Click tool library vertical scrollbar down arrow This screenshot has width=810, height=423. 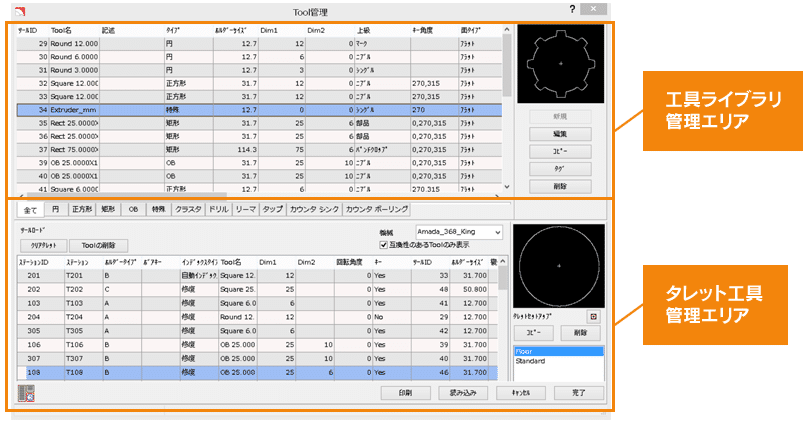507,187
